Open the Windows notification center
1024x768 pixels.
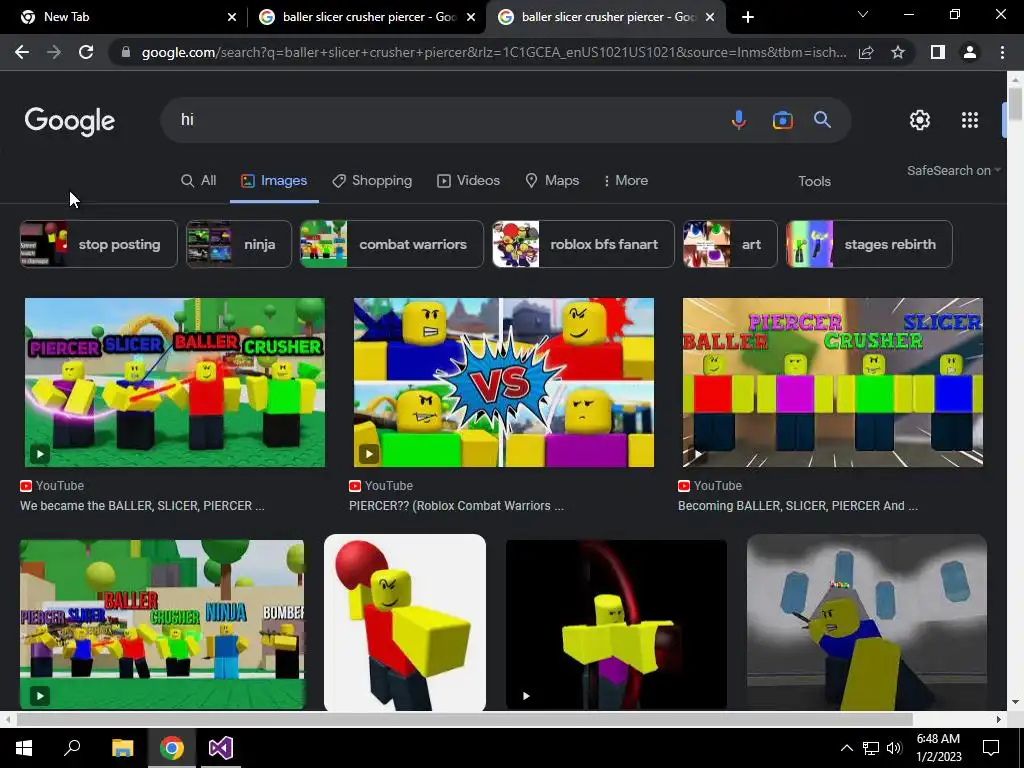(991, 748)
